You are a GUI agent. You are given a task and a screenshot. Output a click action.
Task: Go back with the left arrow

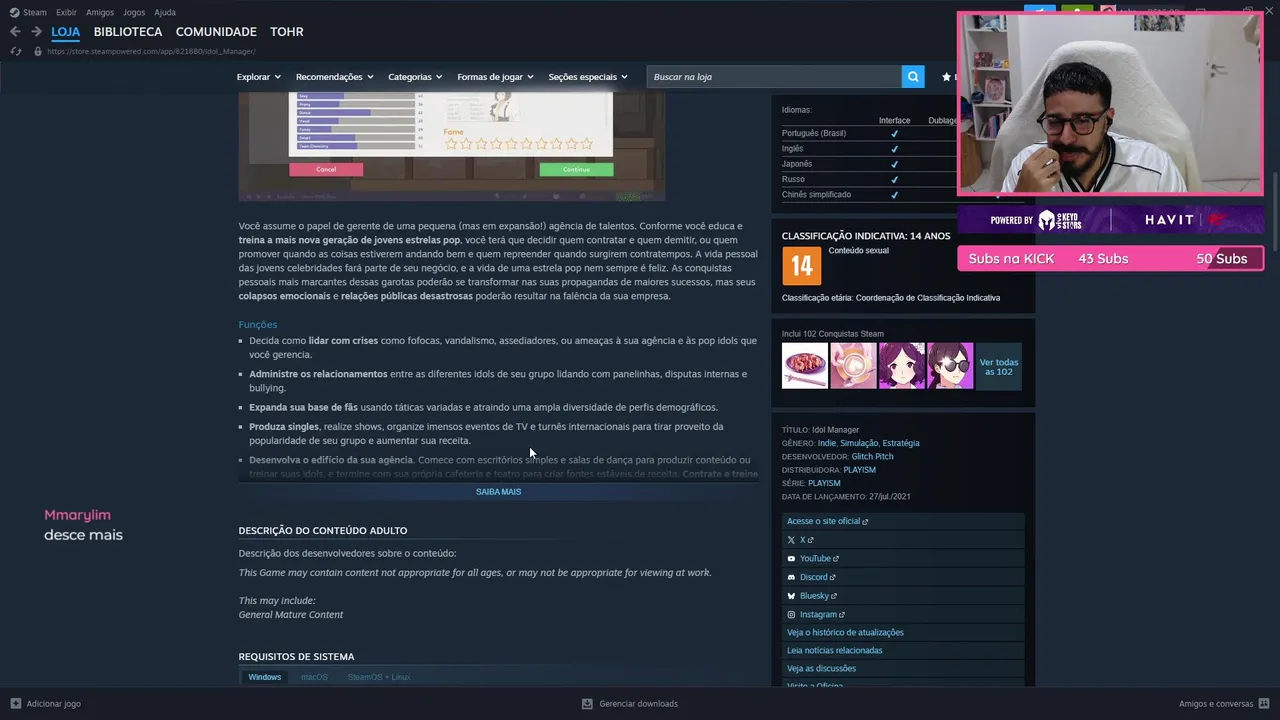coord(15,32)
